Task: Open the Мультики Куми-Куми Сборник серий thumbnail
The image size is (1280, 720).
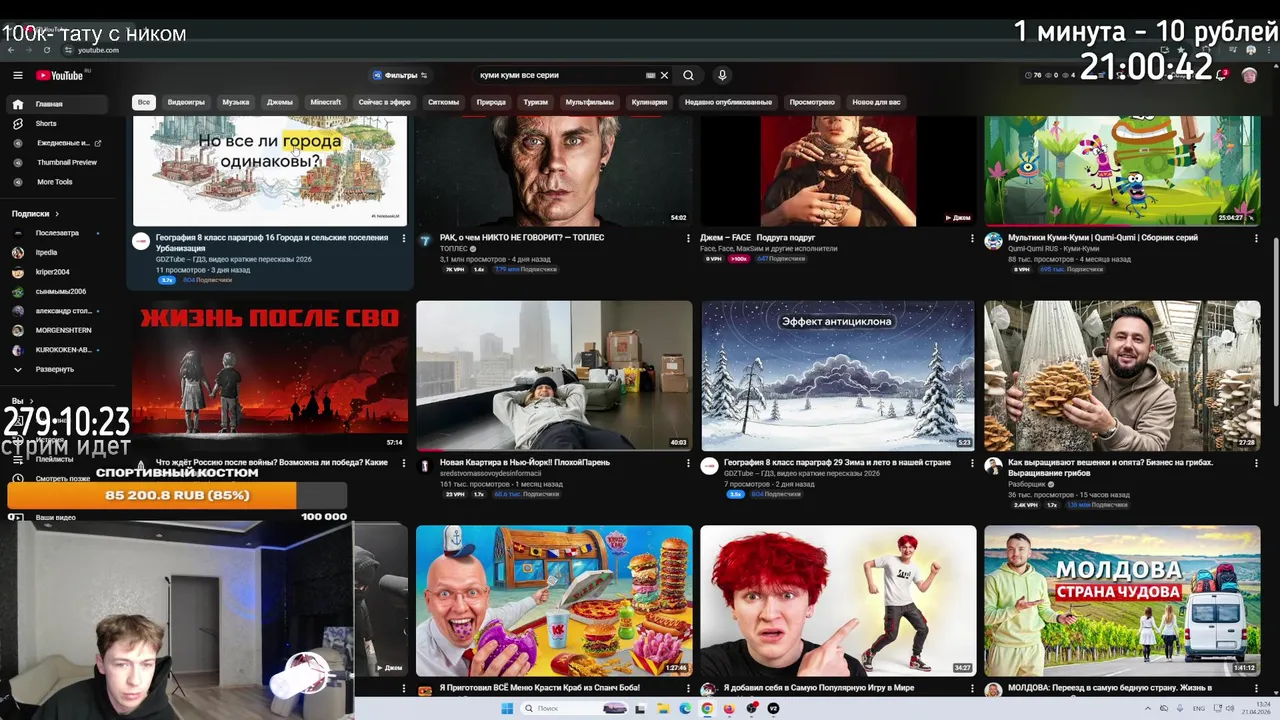Action: pyautogui.click(x=1122, y=170)
